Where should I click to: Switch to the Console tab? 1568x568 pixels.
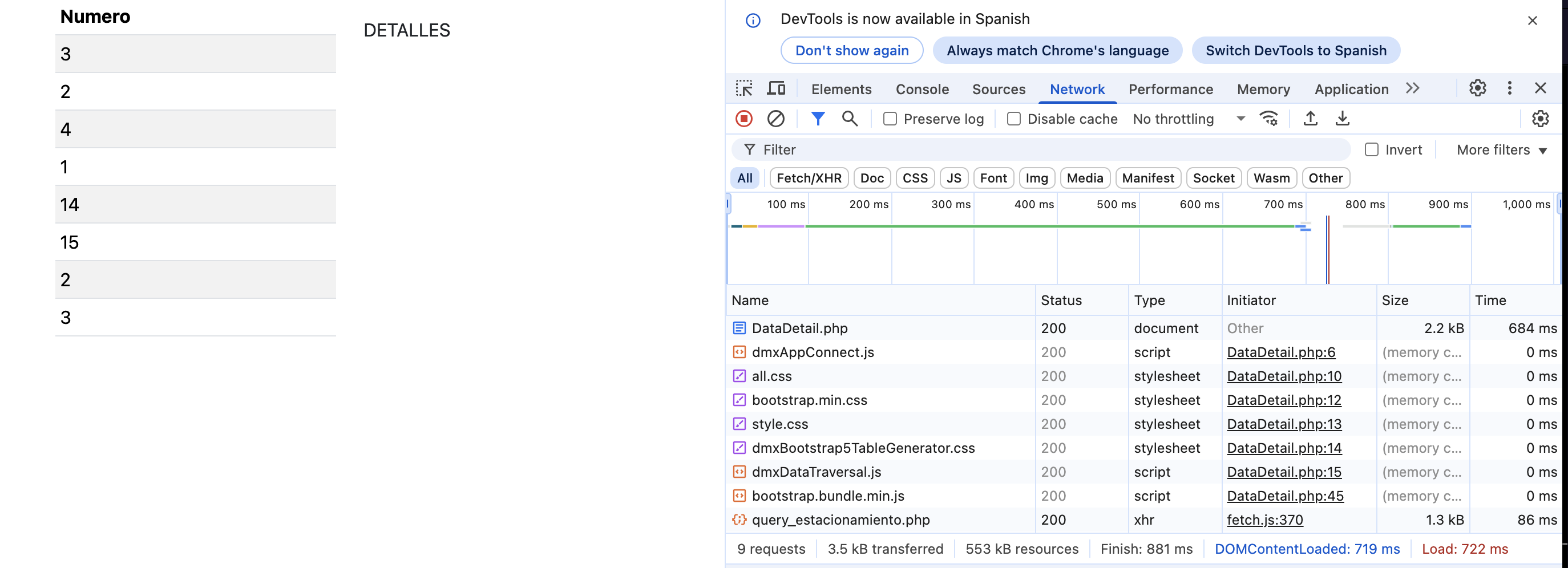(x=922, y=90)
